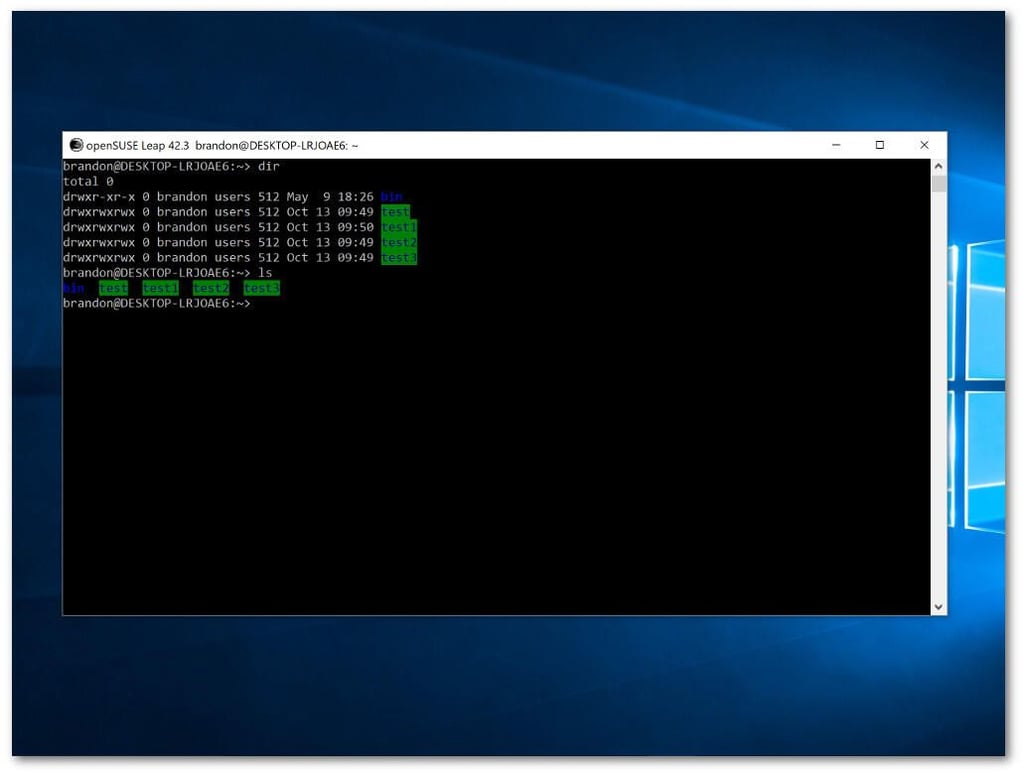
Task: Click the '09:50' time on test1 row
Action: click(x=356, y=227)
